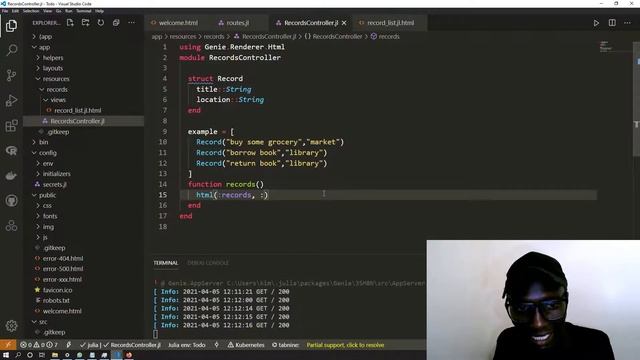
Task: Open the Manage gear in activity bar
Action: 11,325
